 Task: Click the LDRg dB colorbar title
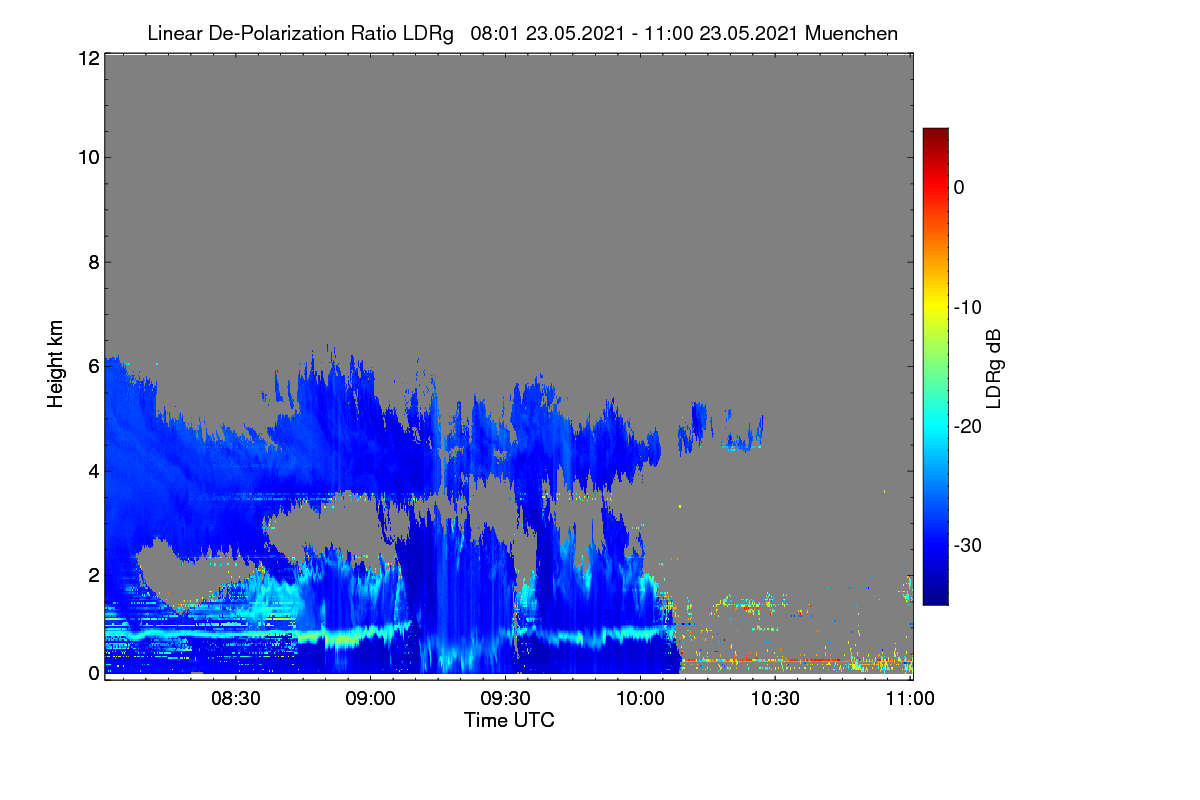click(x=994, y=367)
